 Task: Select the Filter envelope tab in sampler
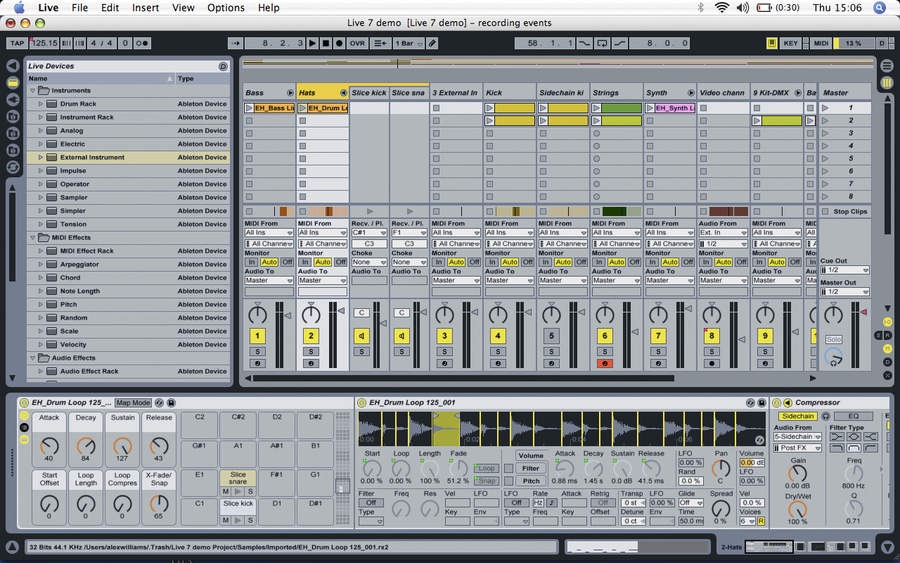coord(530,468)
